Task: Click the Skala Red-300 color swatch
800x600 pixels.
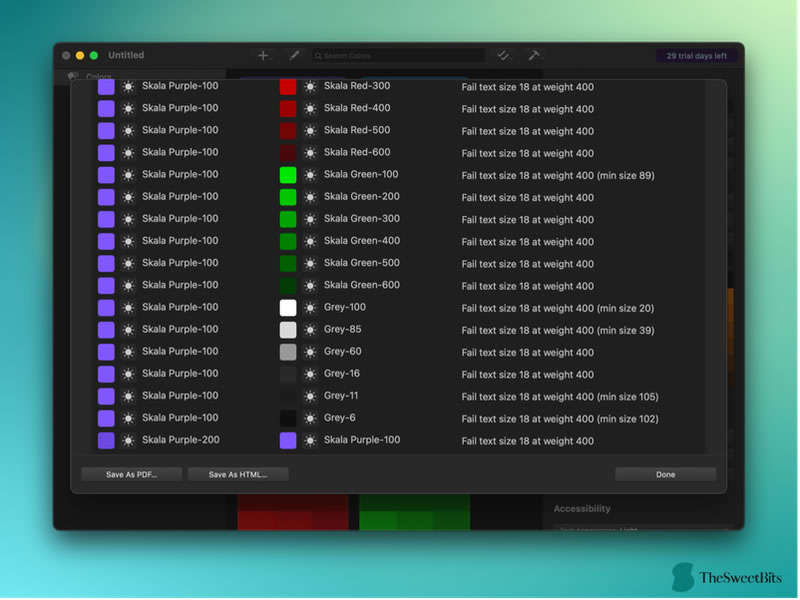Action: click(x=288, y=87)
